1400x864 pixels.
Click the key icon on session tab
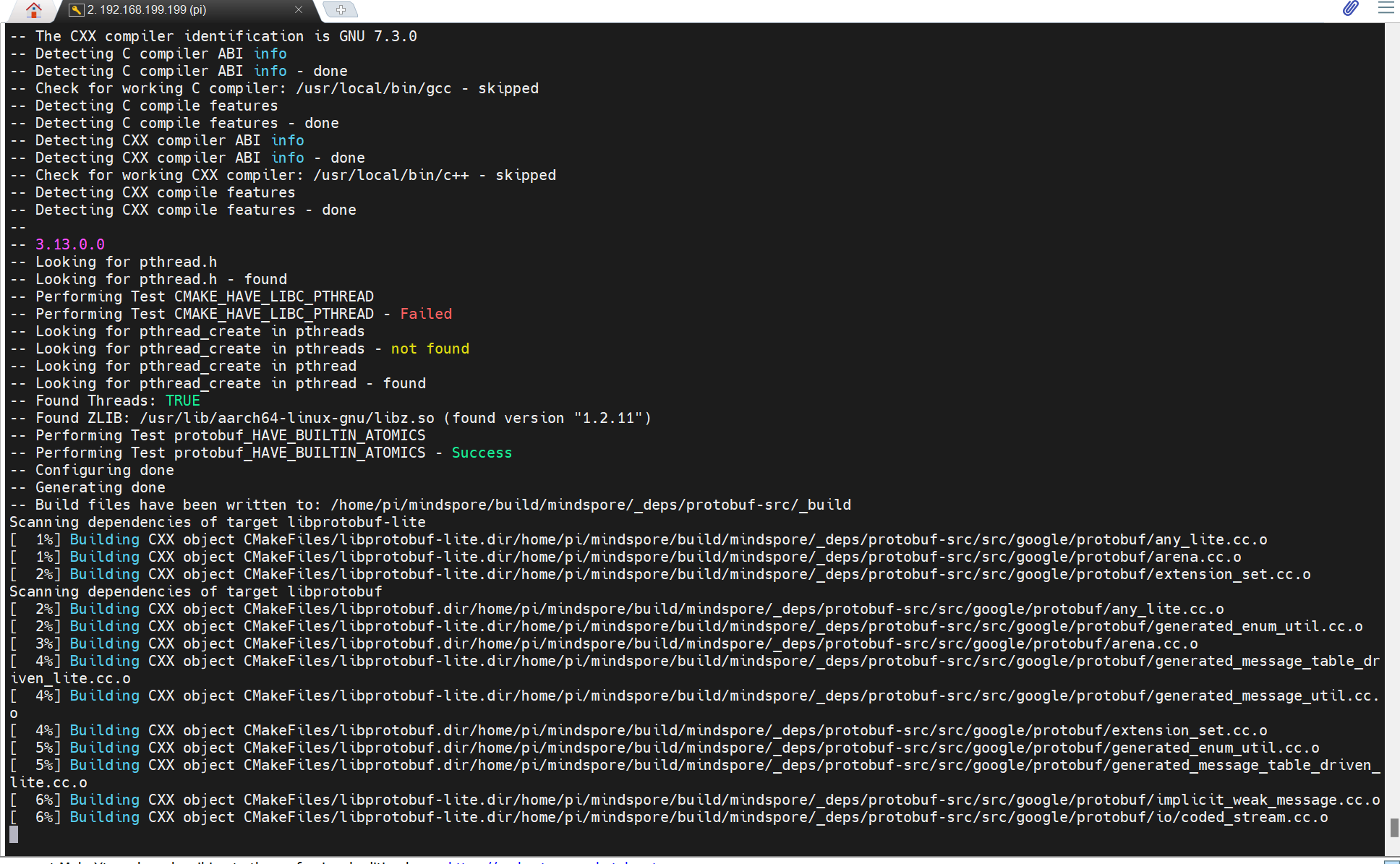tap(77, 10)
